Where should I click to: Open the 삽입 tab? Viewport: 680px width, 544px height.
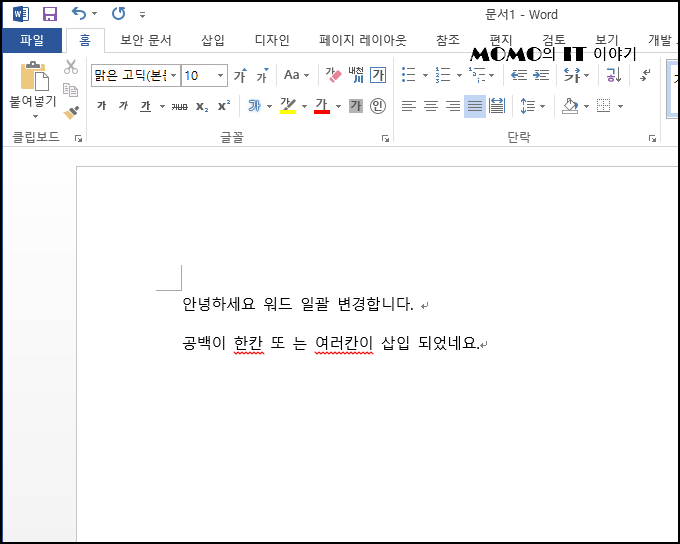coord(212,40)
